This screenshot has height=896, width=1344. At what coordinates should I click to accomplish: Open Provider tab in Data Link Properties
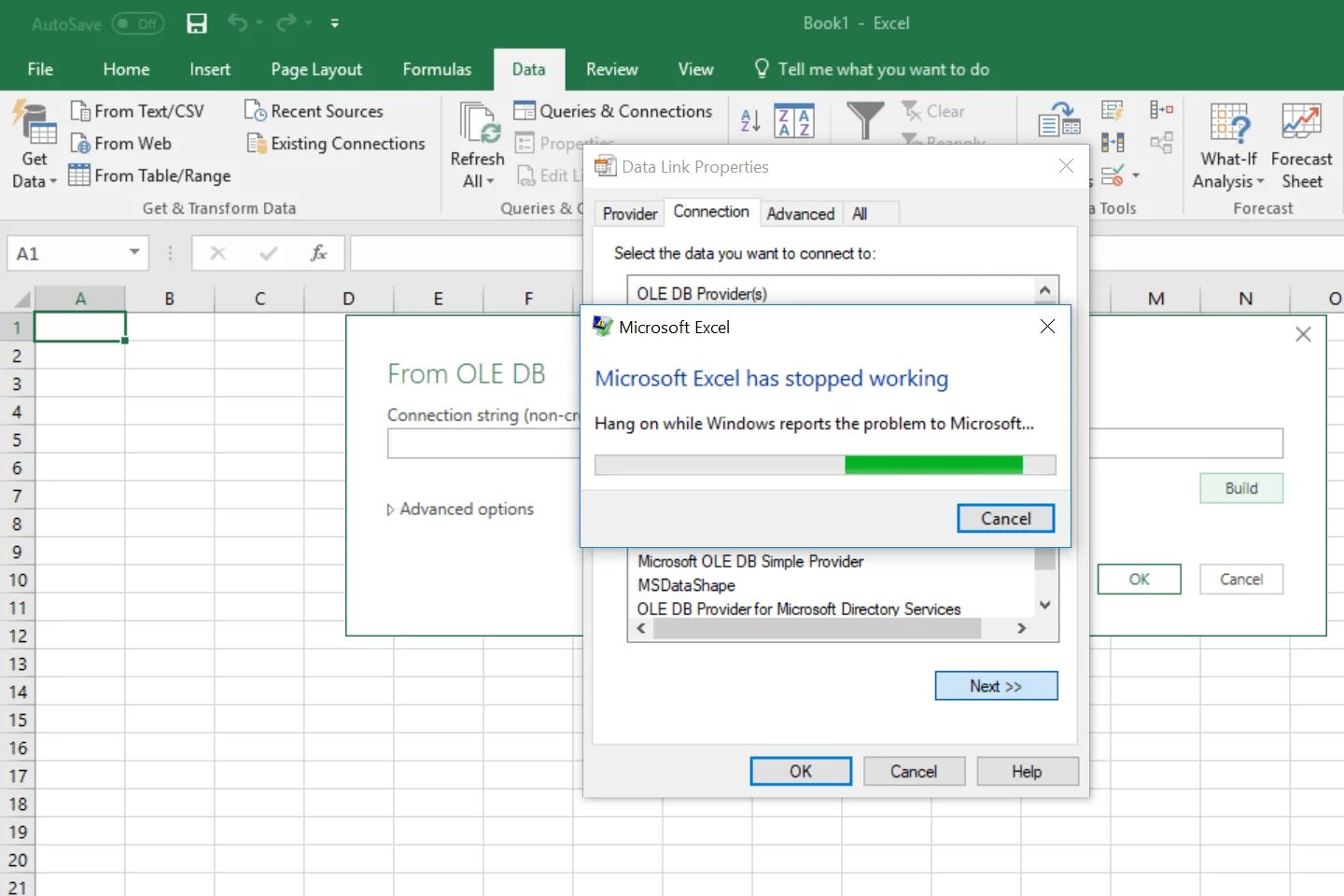pos(629,214)
